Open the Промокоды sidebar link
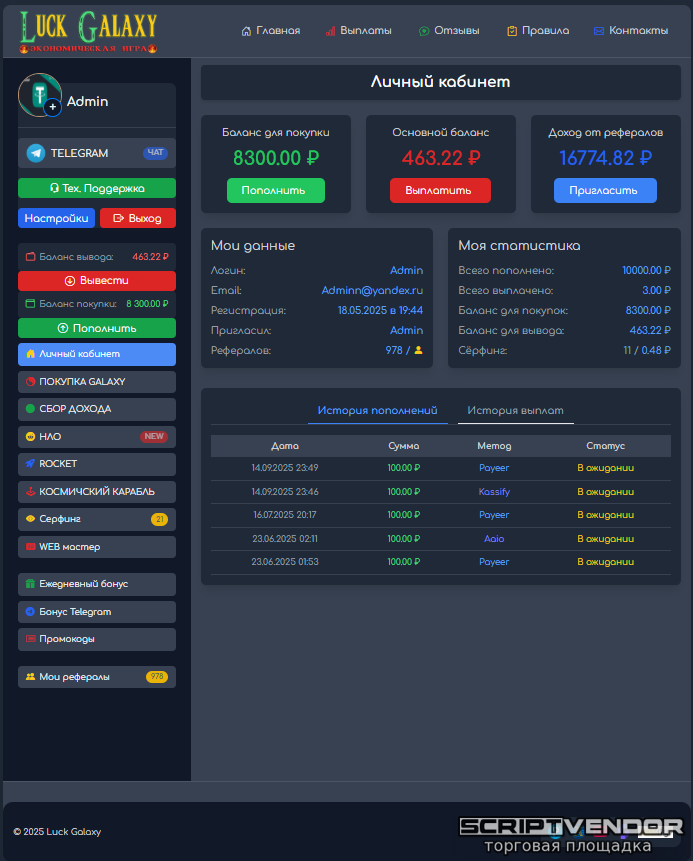 point(97,639)
